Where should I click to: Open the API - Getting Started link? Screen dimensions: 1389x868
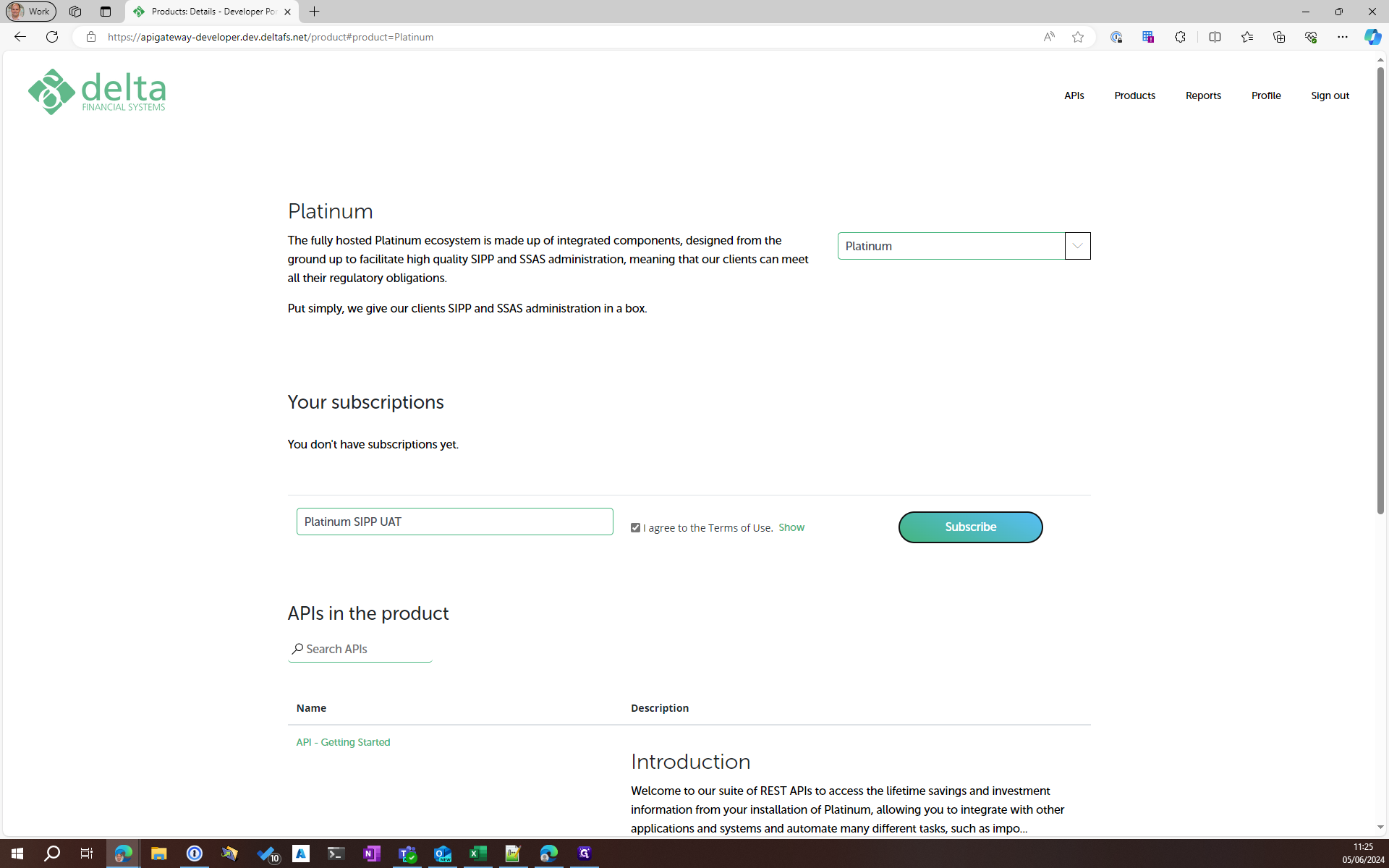click(343, 742)
